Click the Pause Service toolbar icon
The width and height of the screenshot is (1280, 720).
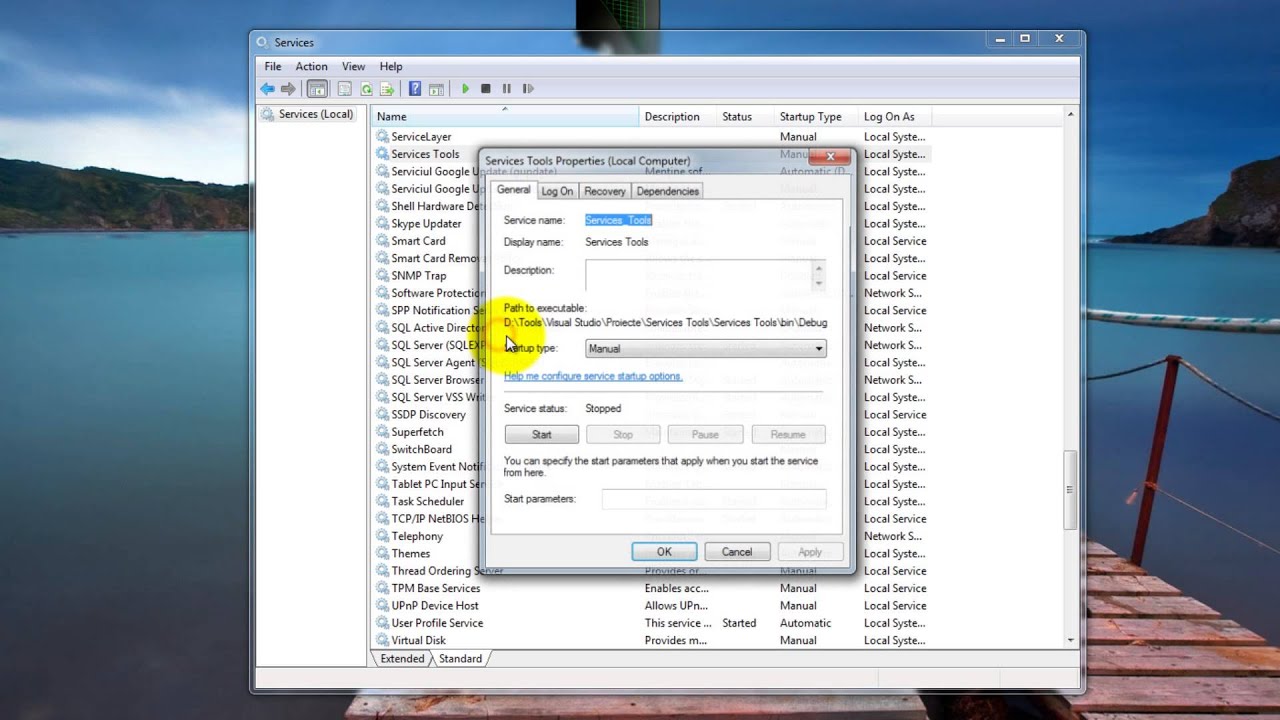point(507,89)
